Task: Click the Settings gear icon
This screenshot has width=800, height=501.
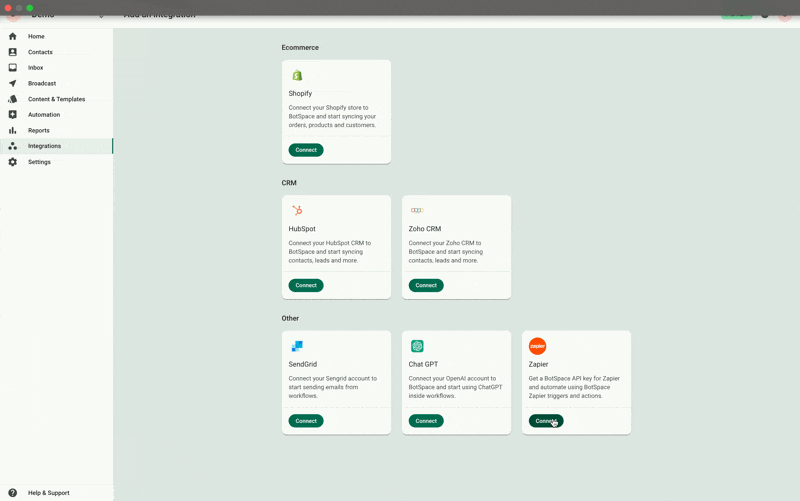Action: coord(13,162)
